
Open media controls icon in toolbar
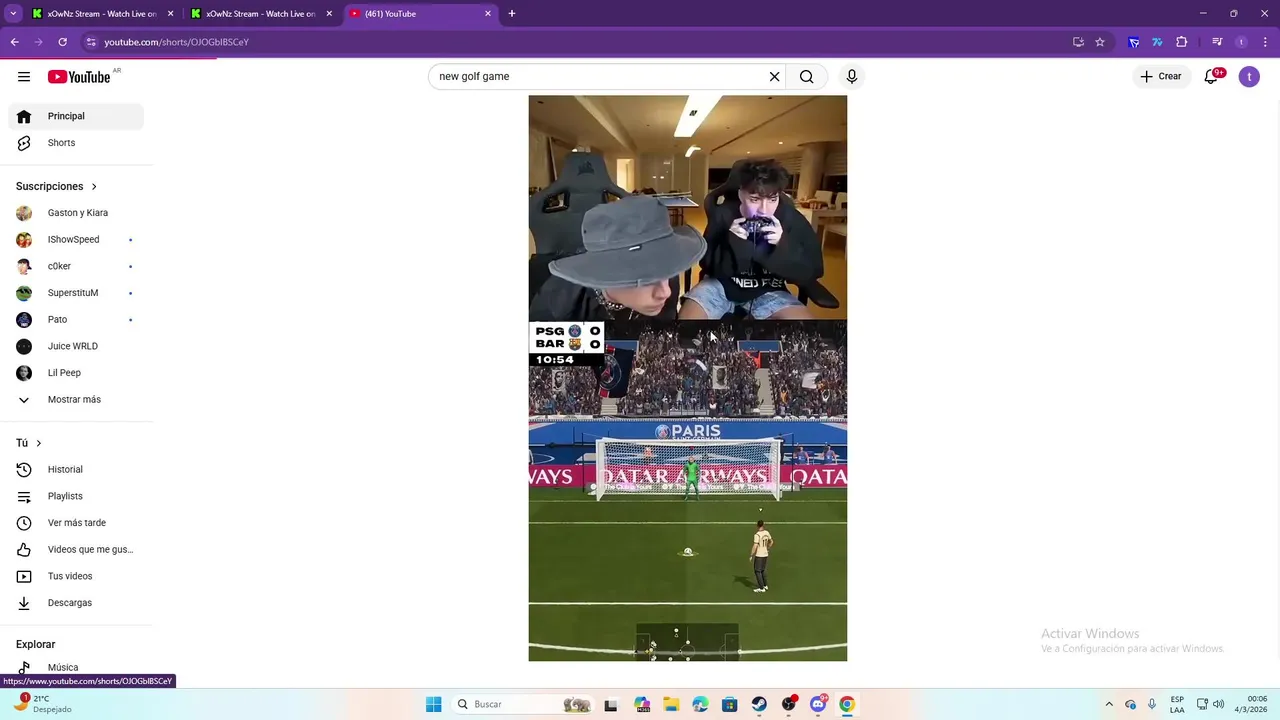(1217, 42)
